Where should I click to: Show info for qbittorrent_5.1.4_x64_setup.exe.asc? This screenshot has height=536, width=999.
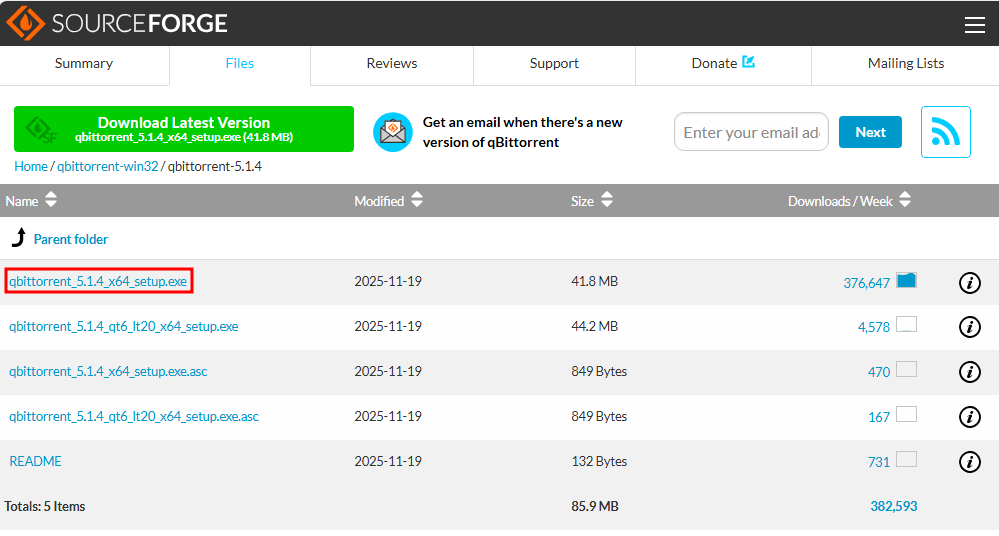pos(970,372)
